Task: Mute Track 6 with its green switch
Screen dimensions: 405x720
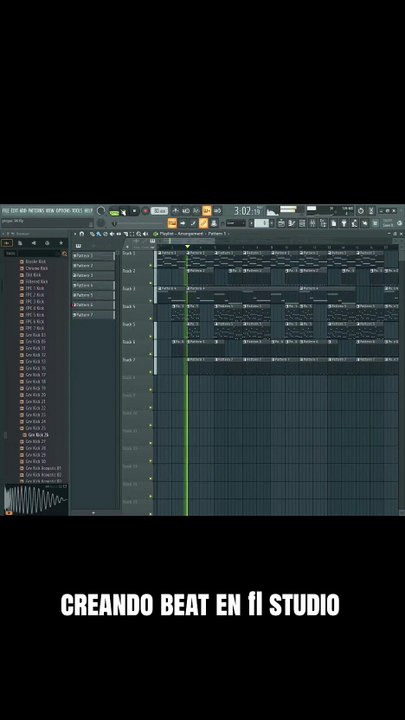Action: tap(151, 354)
